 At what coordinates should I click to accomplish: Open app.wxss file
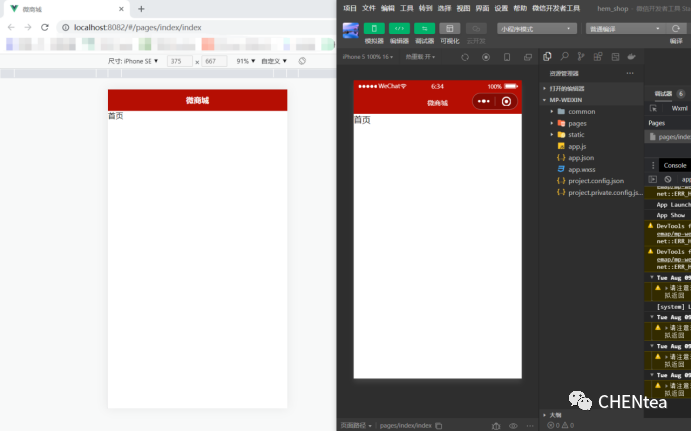pyautogui.click(x=591, y=169)
